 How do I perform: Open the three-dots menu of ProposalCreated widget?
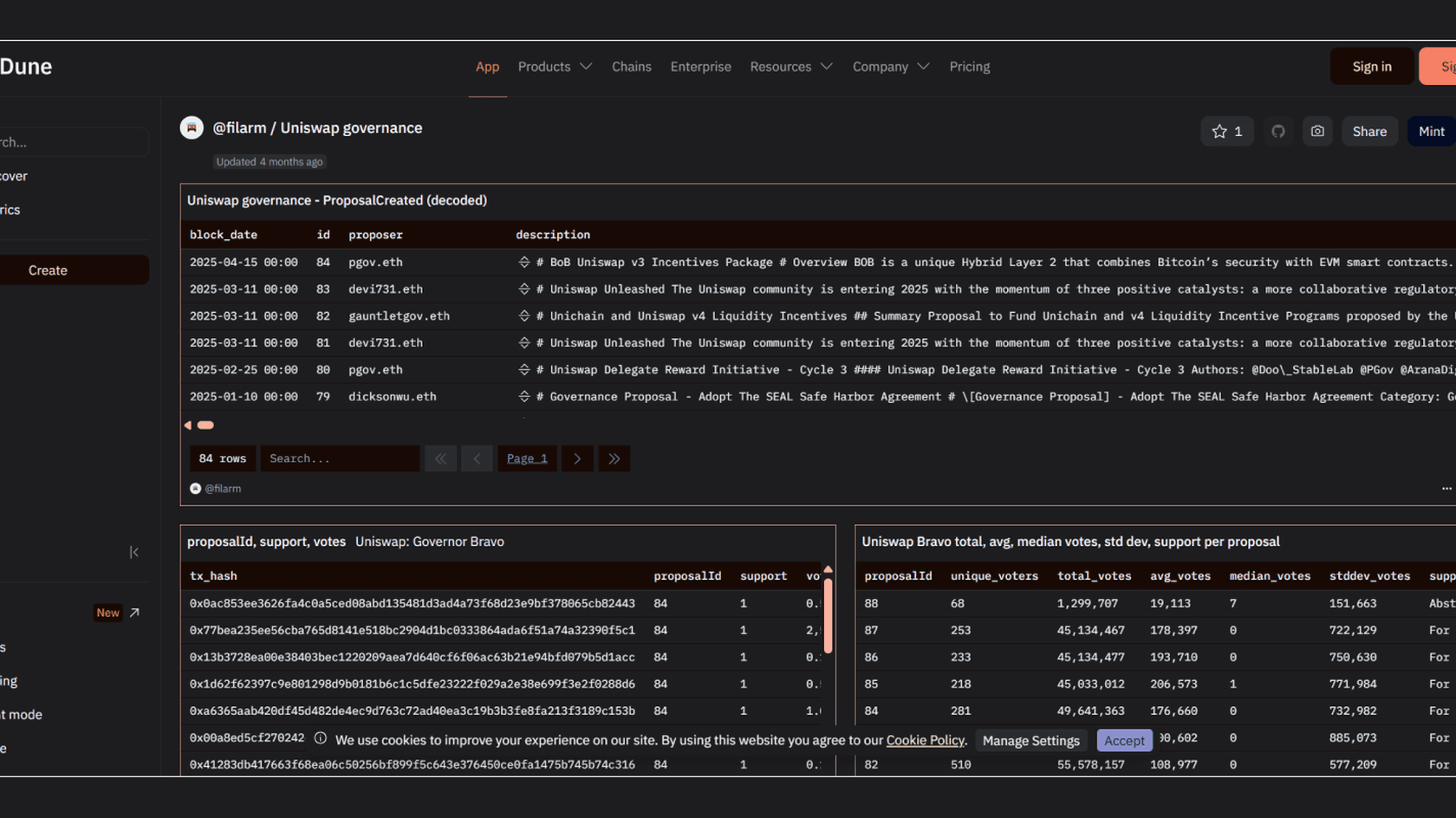click(1446, 489)
